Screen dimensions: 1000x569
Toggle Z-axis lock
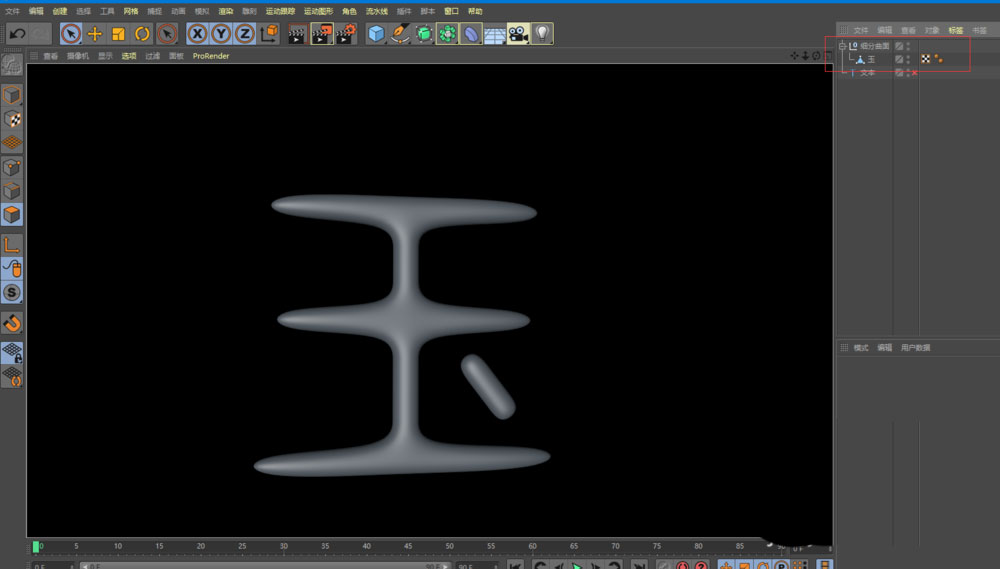tap(245, 34)
